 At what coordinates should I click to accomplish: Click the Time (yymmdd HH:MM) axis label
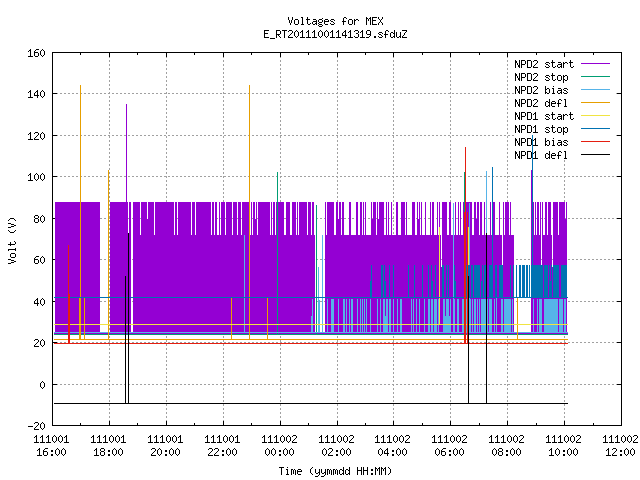[335, 471]
